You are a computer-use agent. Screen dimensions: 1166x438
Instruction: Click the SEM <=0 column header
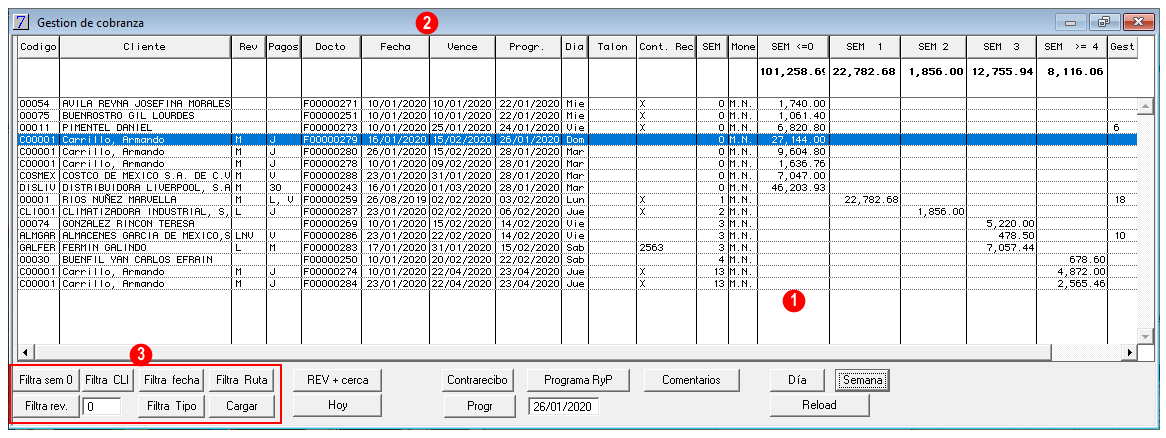pyautogui.click(x=793, y=47)
